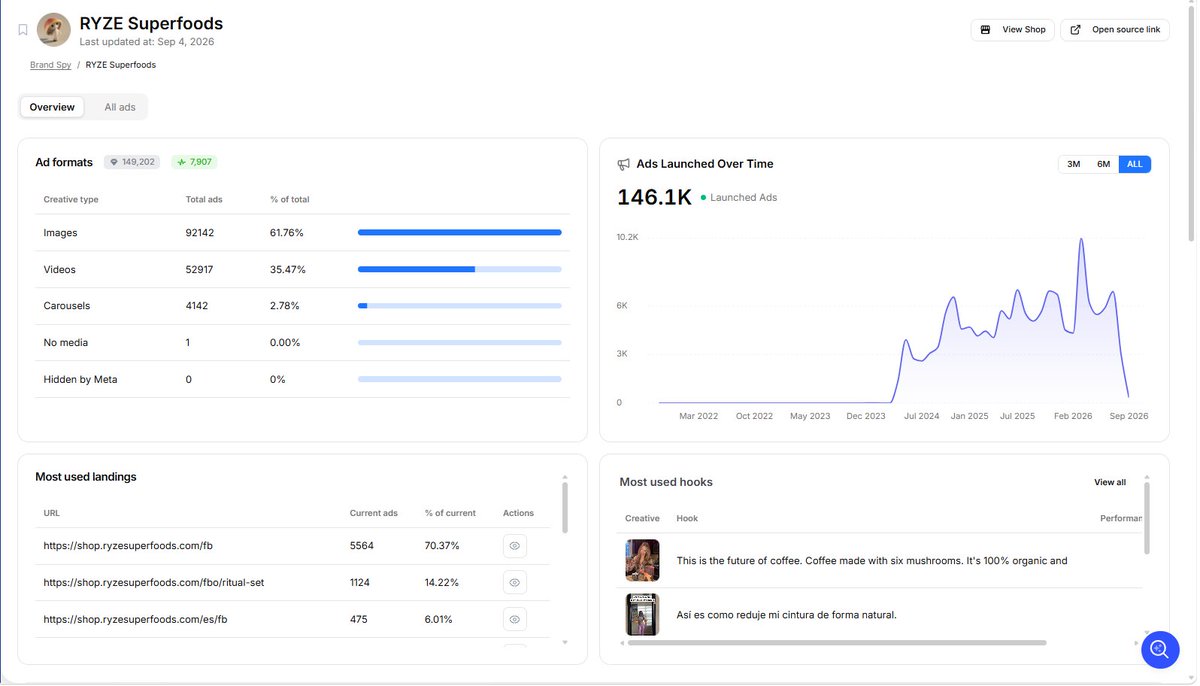Screen dimensions: 1200x686
Task: Click the 5564 current ads value
Action: [x=362, y=546]
